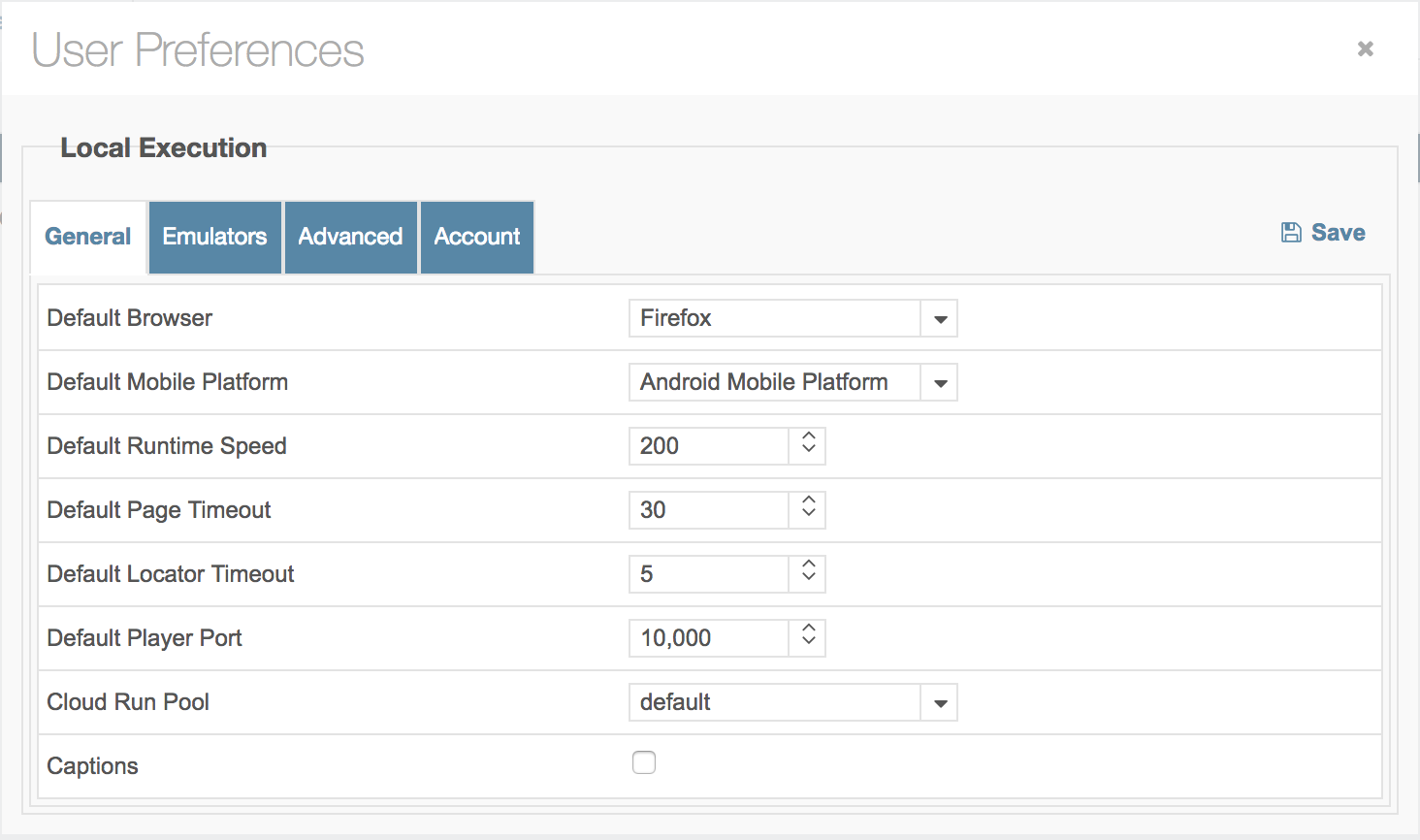Close the User Preferences dialog
Screen dimensions: 1420x840
(x=1366, y=48)
